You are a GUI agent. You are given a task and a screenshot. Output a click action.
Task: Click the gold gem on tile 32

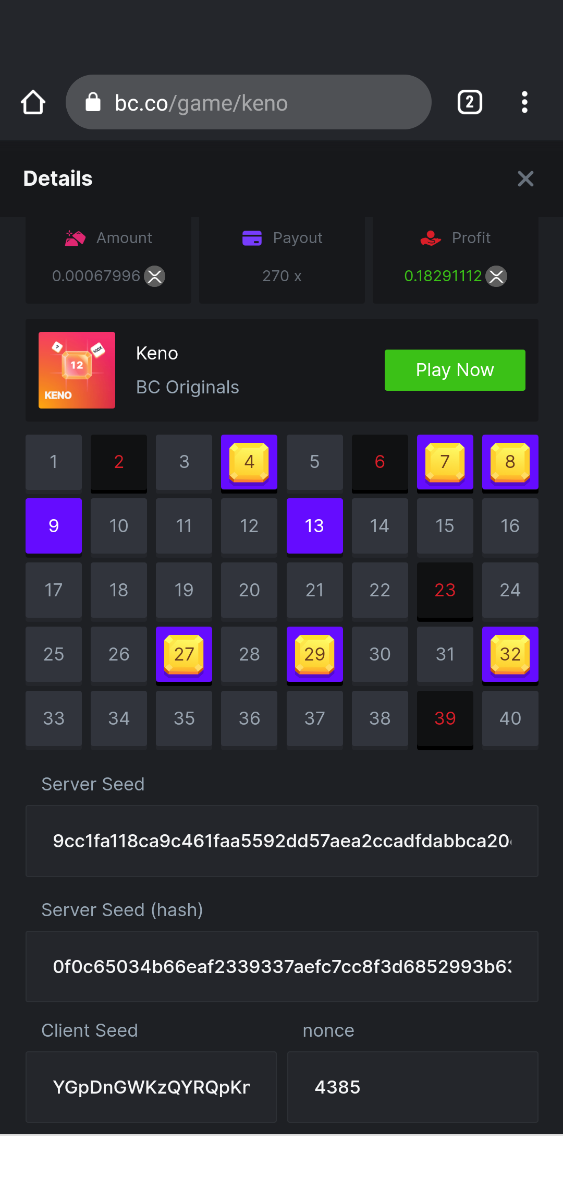[x=510, y=654]
